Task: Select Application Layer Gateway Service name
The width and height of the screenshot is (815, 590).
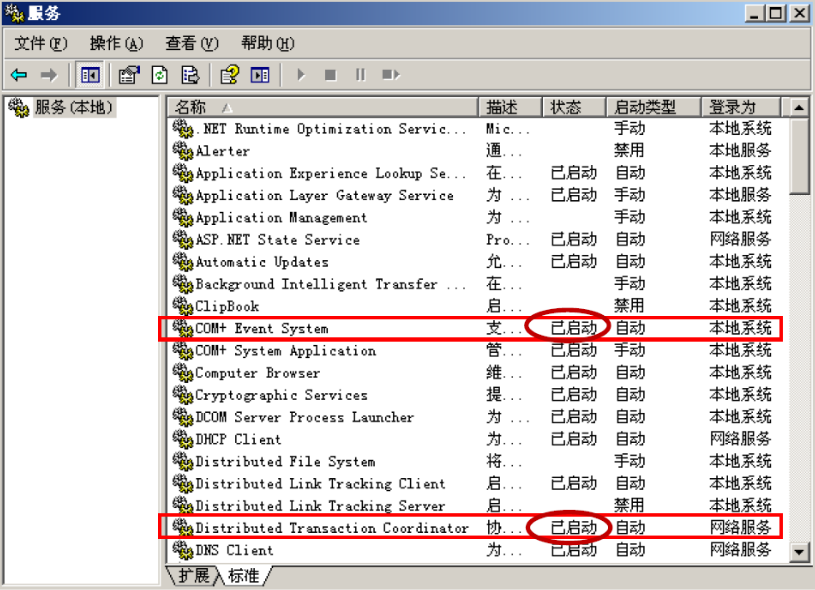Action: [x=324, y=195]
